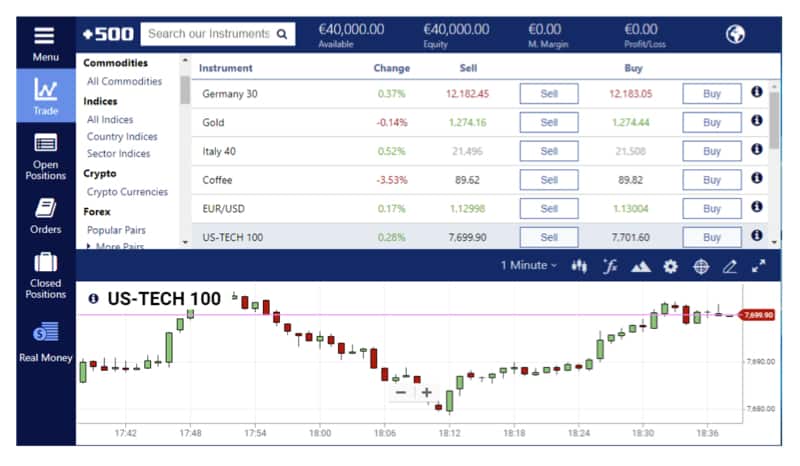
Task: Select the Trade sidebar icon
Action: tap(46, 95)
